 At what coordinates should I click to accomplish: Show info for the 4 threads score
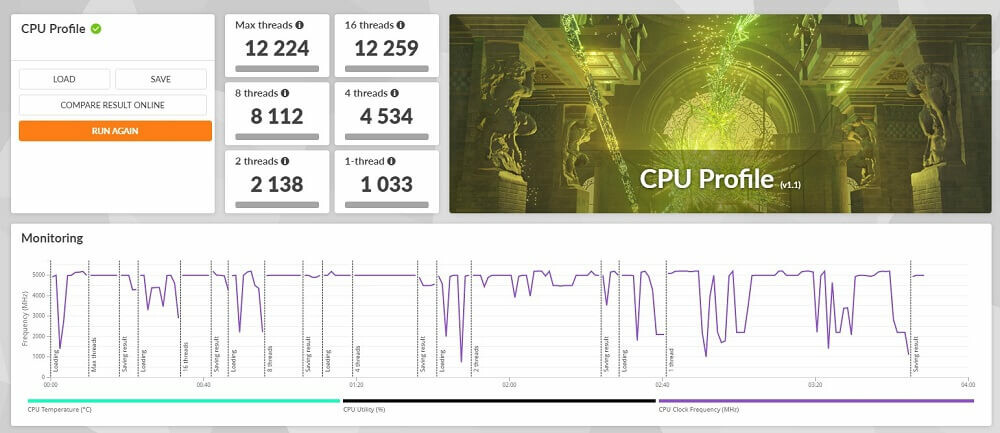tap(397, 92)
